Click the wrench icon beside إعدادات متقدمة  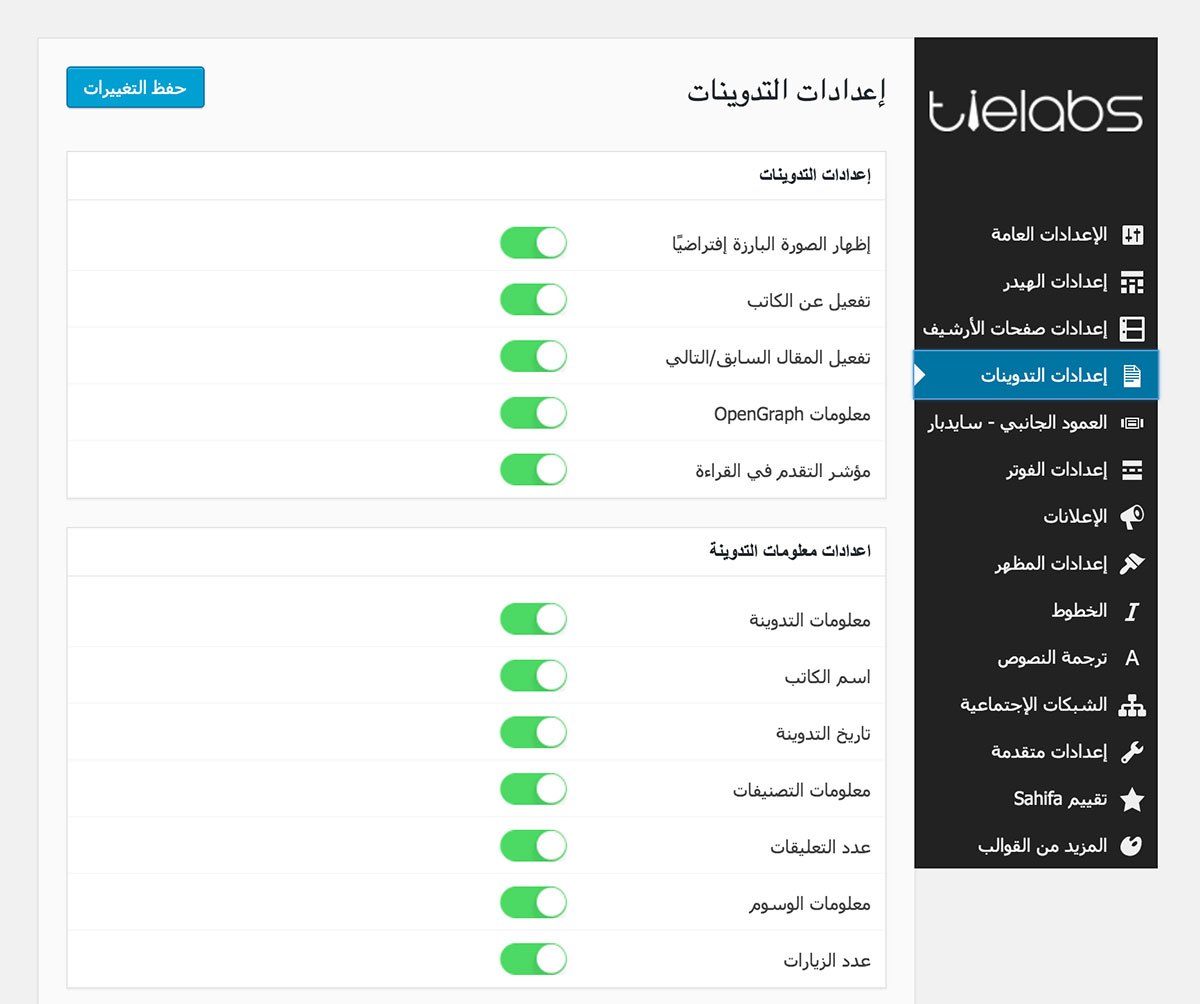click(x=1132, y=752)
